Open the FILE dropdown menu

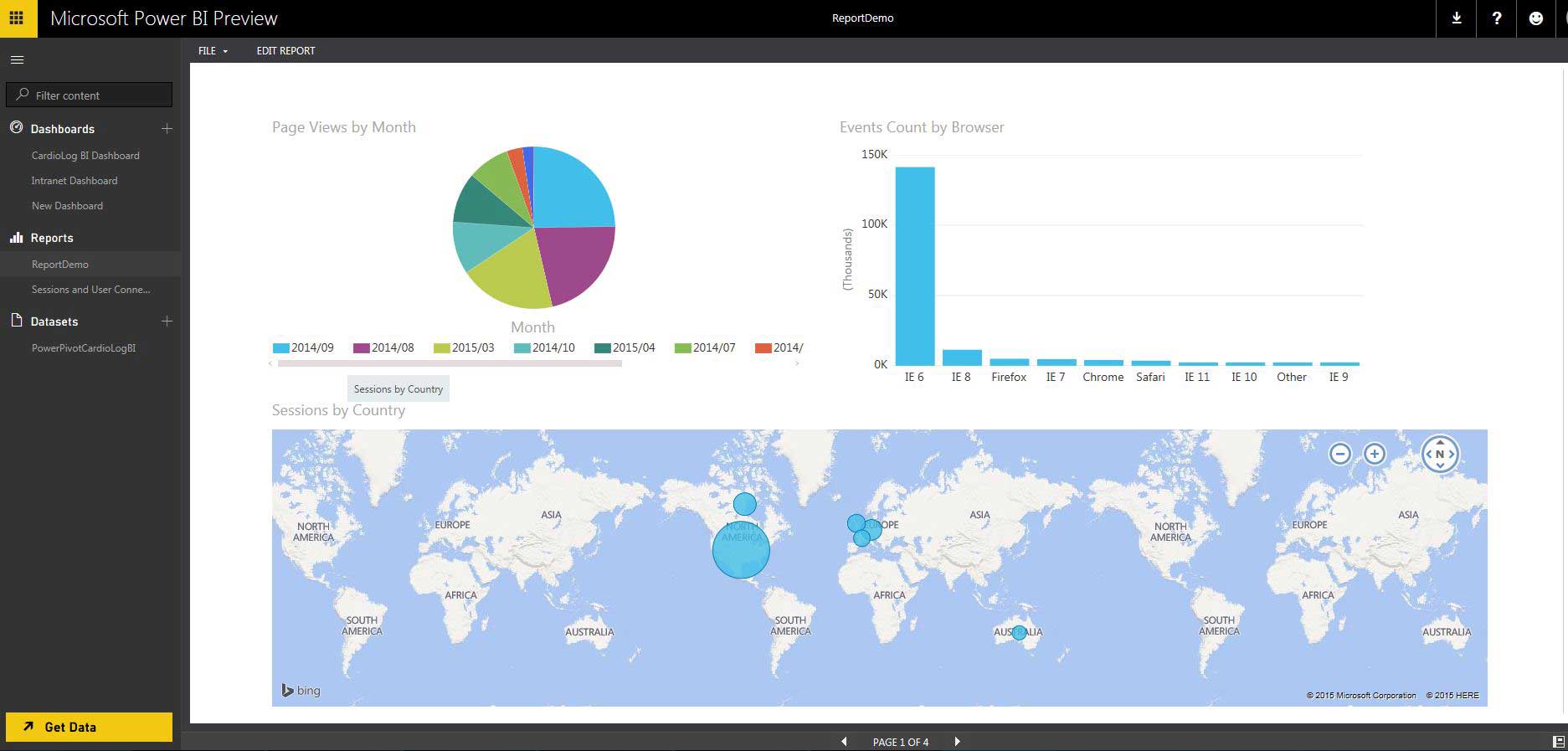click(x=213, y=51)
